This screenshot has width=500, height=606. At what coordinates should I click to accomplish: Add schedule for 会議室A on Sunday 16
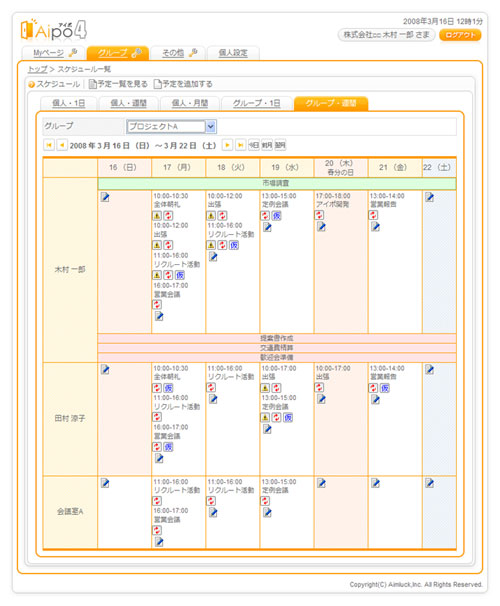pos(105,483)
